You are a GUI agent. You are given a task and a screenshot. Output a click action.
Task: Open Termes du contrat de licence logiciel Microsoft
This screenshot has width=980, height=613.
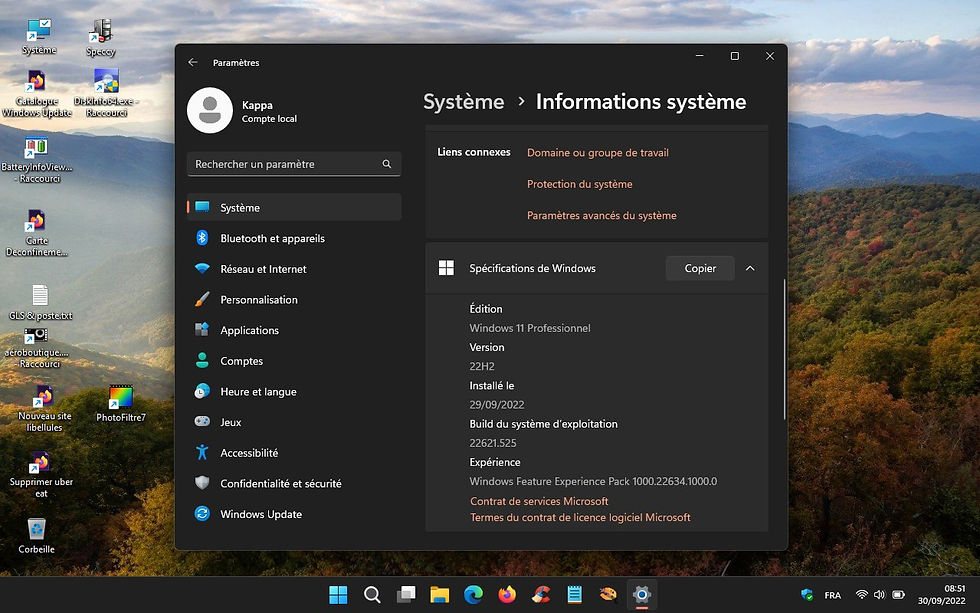point(580,517)
